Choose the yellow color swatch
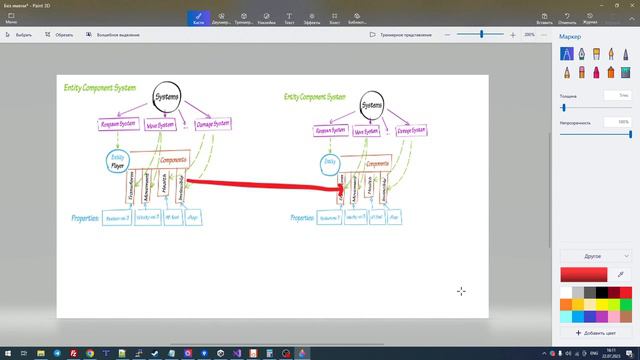 pyautogui.click(x=602, y=304)
